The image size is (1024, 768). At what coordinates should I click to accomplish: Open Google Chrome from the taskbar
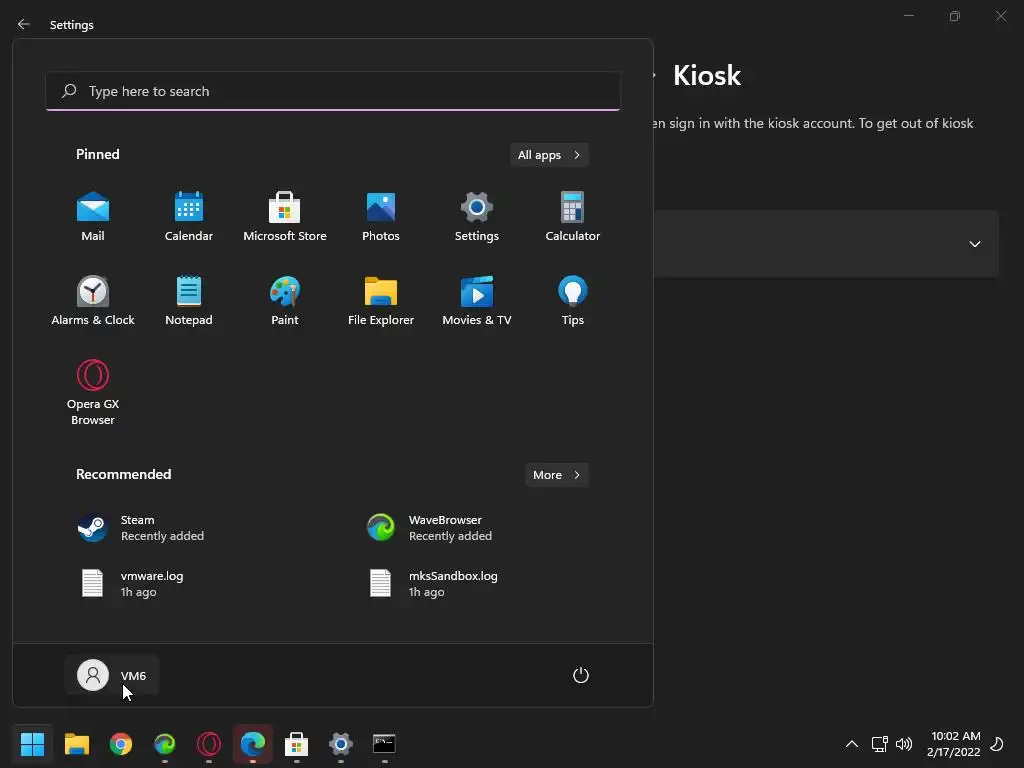121,744
